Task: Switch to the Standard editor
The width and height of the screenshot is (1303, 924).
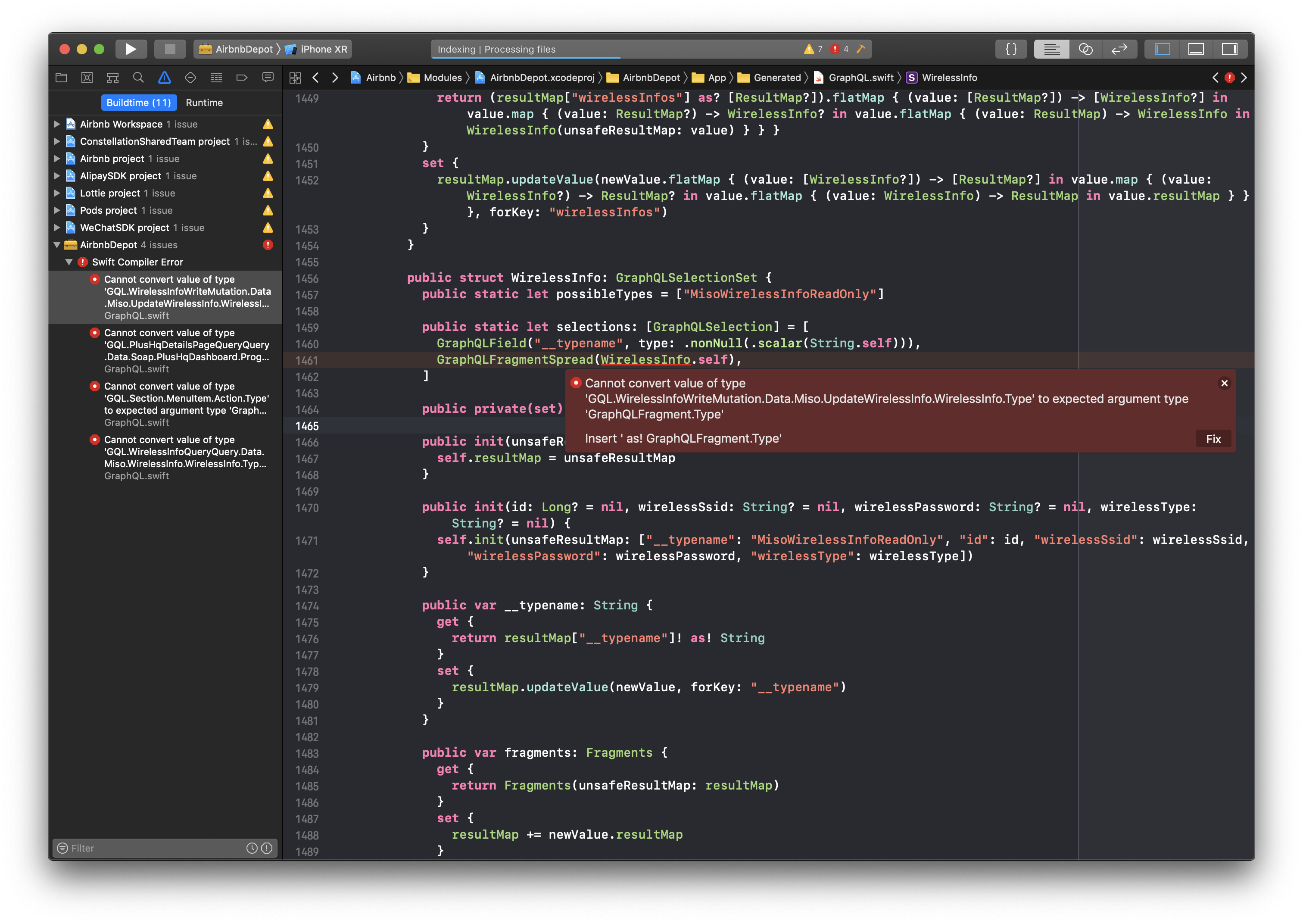Action: (x=1052, y=49)
